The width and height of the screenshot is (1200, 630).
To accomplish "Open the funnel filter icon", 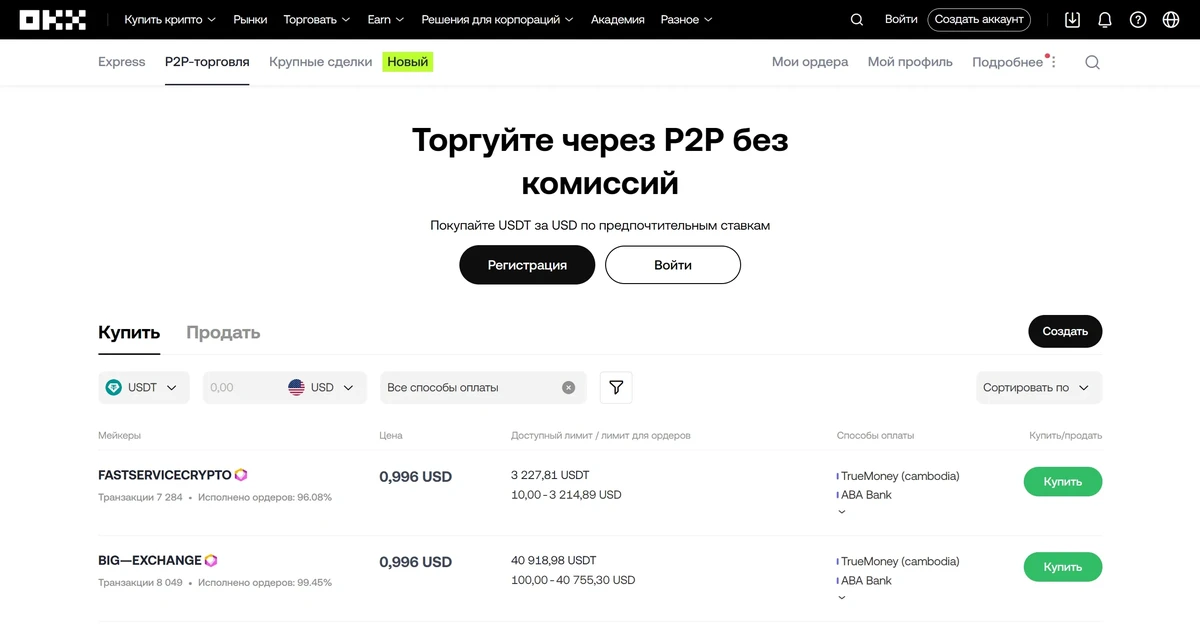I will click(616, 388).
